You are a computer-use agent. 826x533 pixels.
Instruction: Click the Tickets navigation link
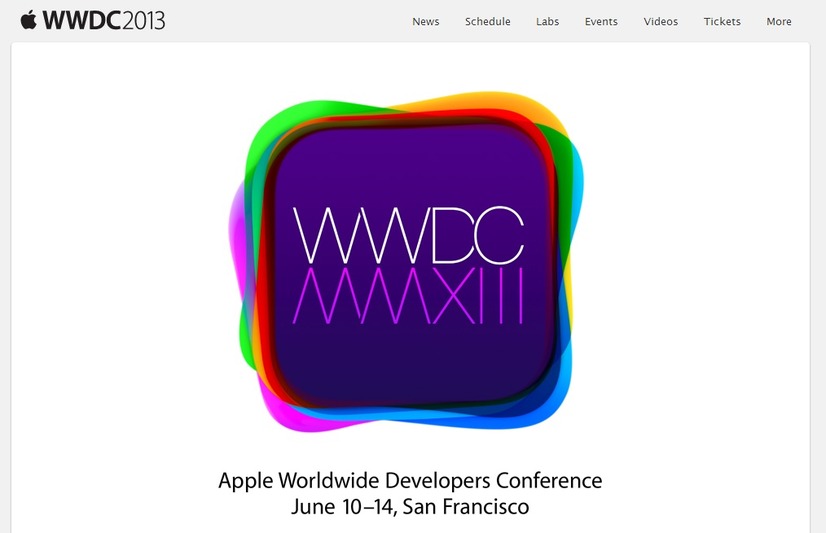click(722, 22)
